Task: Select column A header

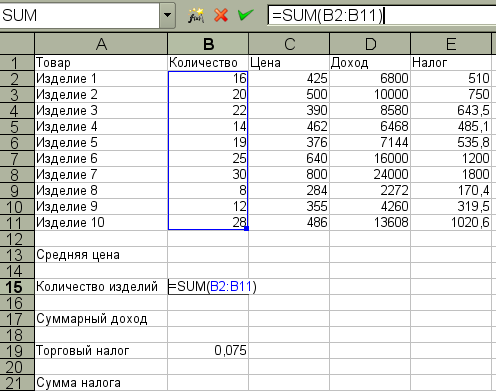Action: click(101, 44)
